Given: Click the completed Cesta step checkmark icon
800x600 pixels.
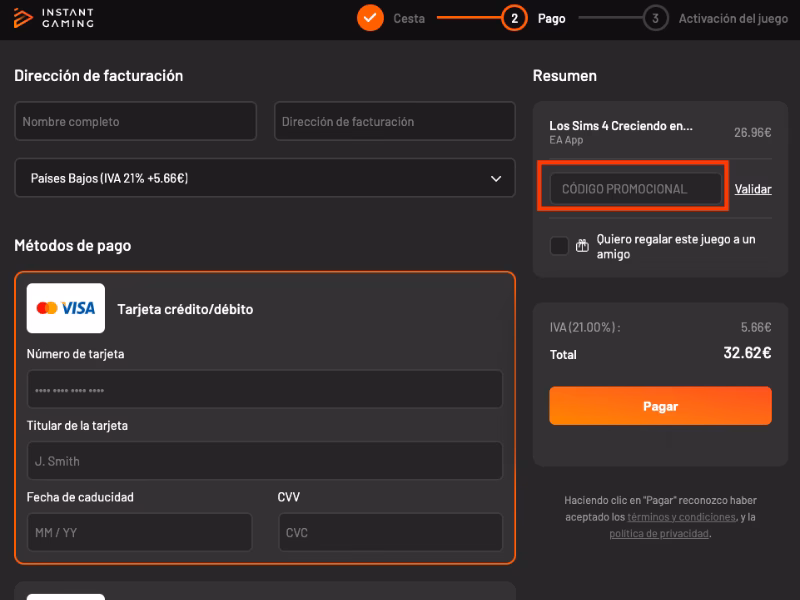Looking at the screenshot, I should tap(370, 18).
